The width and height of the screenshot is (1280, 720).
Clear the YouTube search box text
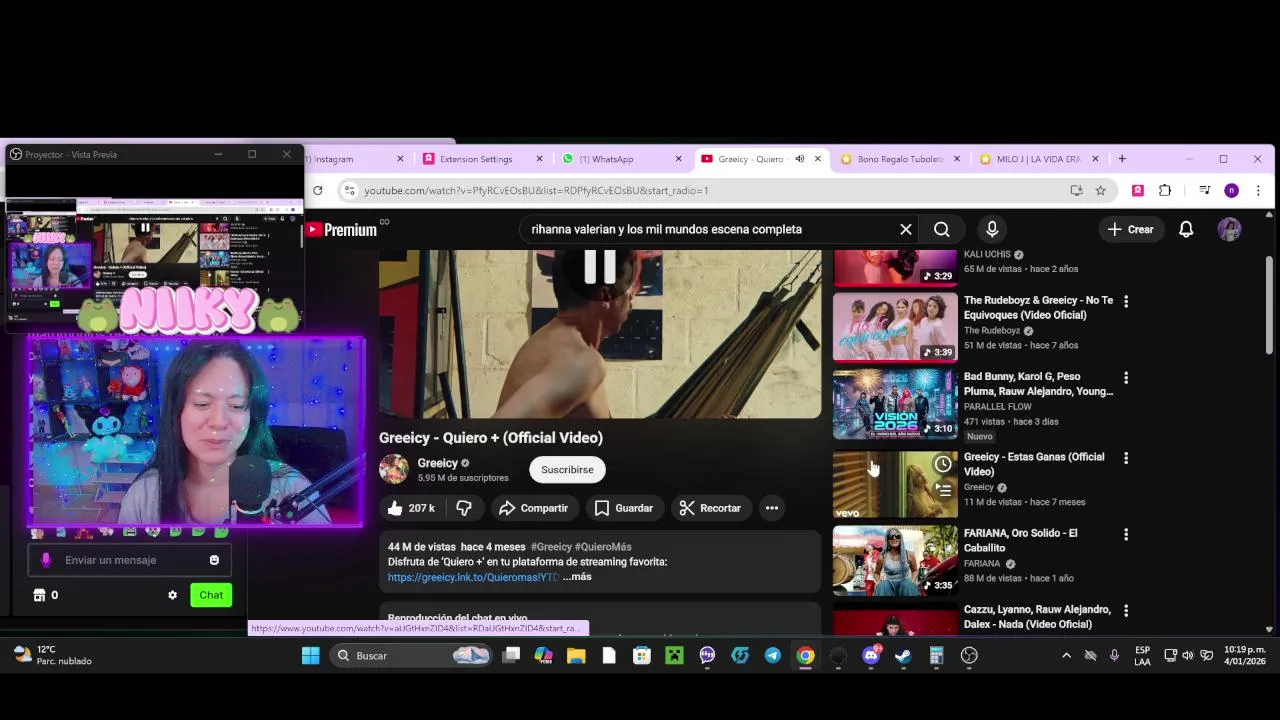coord(906,229)
